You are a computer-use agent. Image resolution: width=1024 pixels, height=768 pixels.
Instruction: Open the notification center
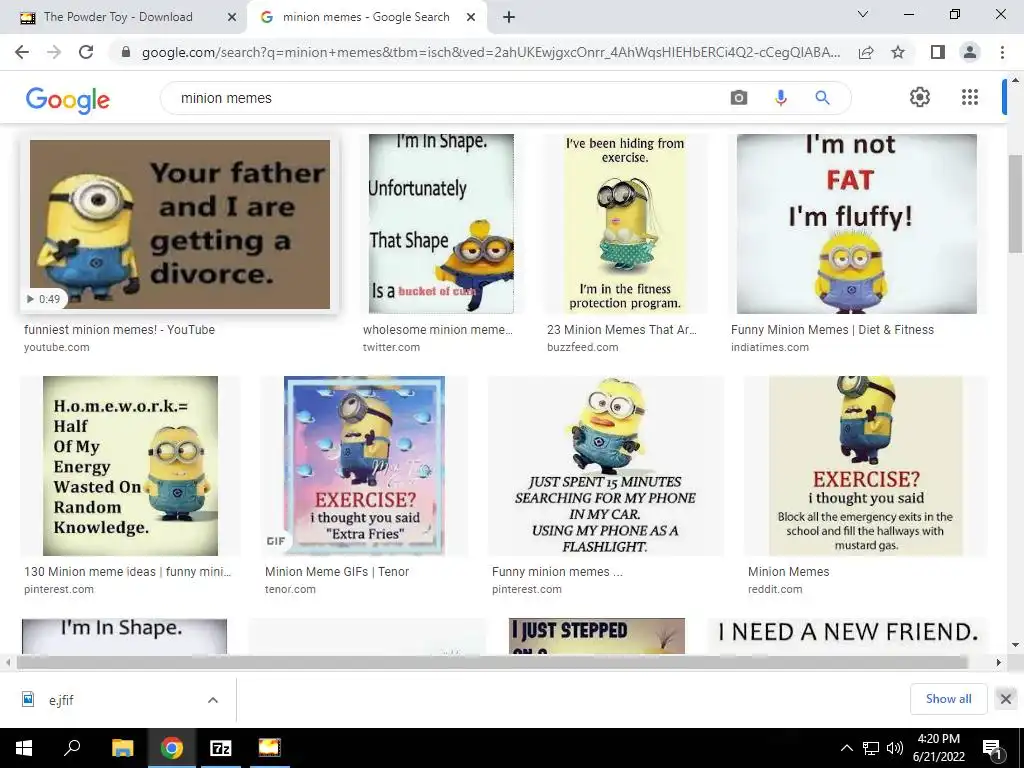click(x=991, y=748)
